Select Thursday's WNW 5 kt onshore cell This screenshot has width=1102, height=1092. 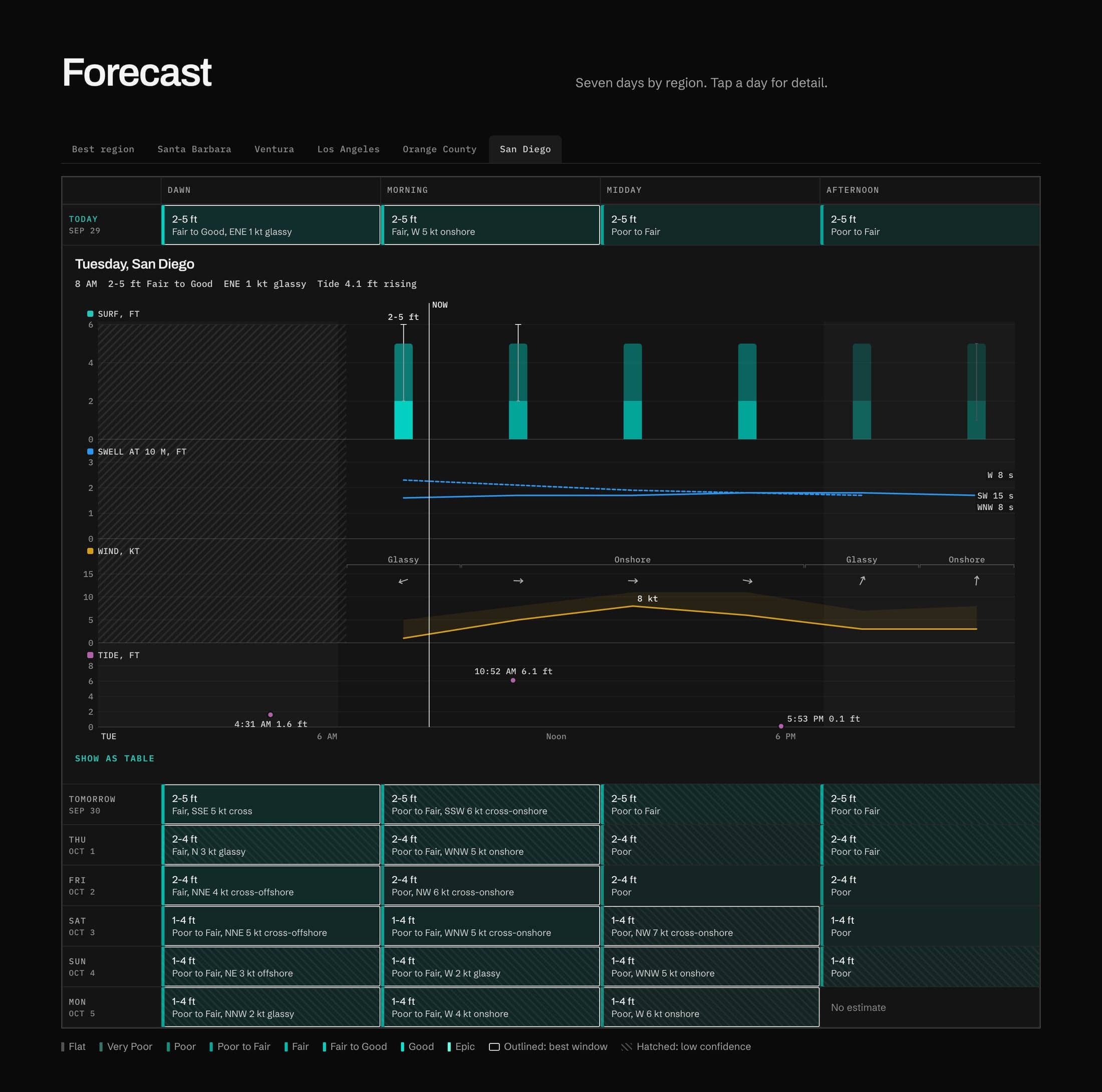[490, 845]
